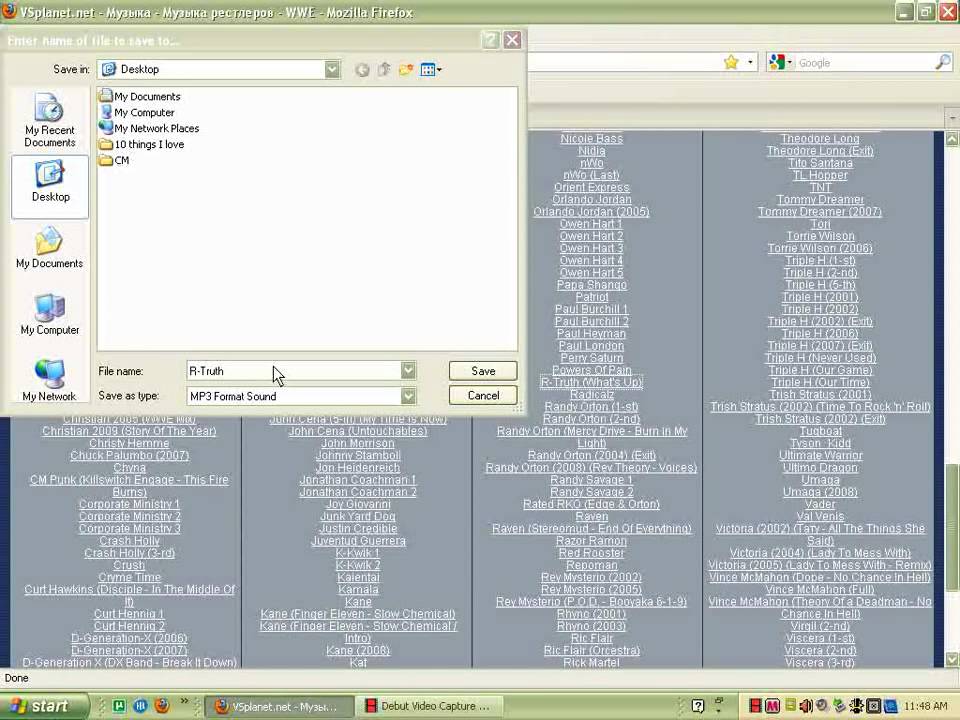
Task: Click the tab list dropdown arrow in Firefox
Action: click(x=952, y=116)
